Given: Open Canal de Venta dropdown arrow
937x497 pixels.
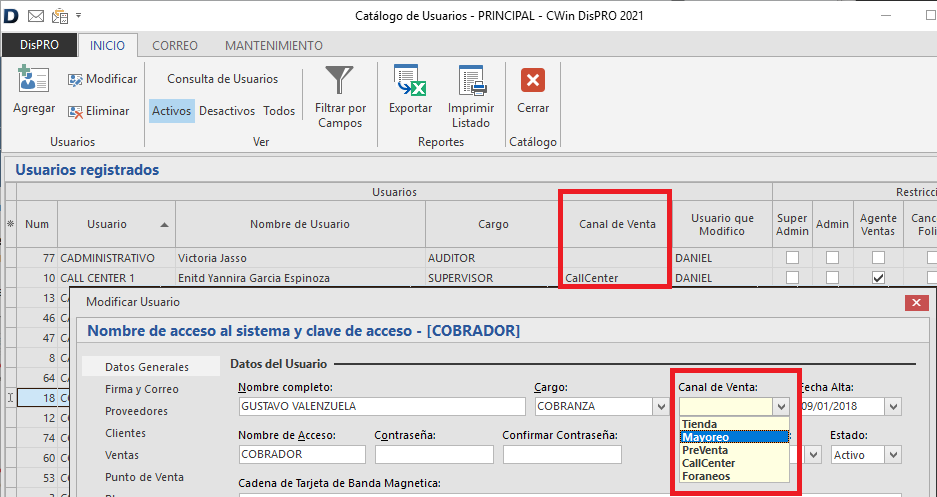Looking at the screenshot, I should pos(781,407).
